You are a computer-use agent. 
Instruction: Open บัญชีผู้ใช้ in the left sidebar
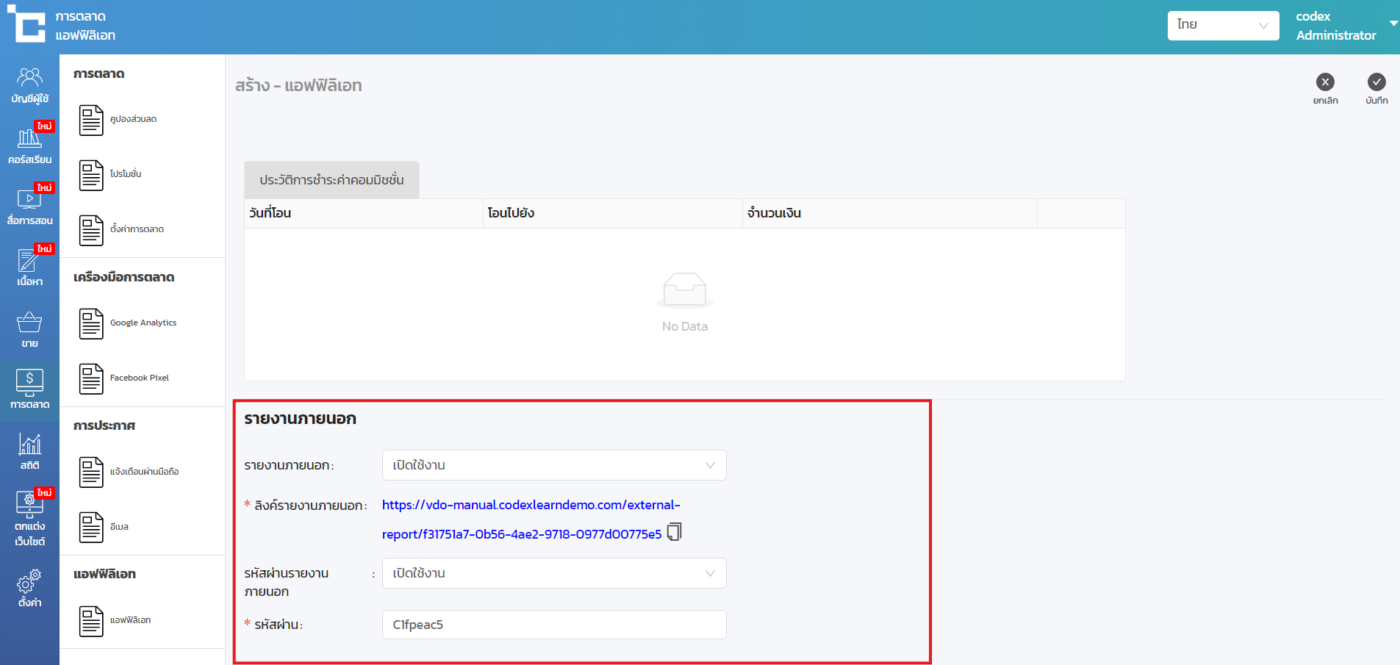click(x=29, y=85)
